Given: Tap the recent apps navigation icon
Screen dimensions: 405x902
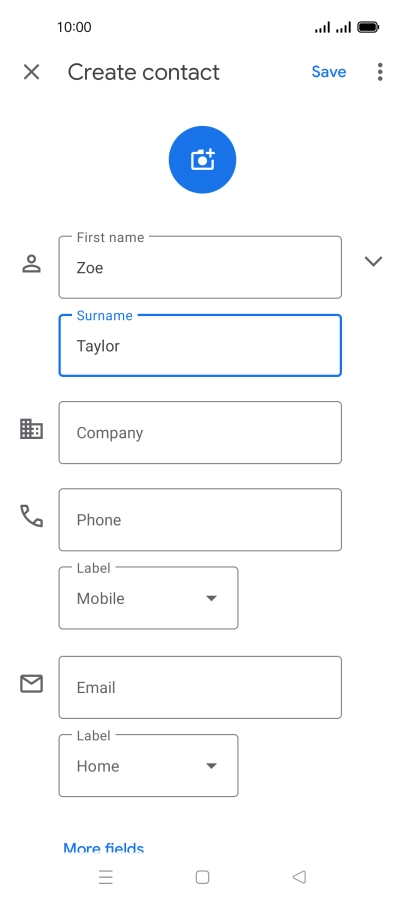Looking at the screenshot, I should 106,877.
